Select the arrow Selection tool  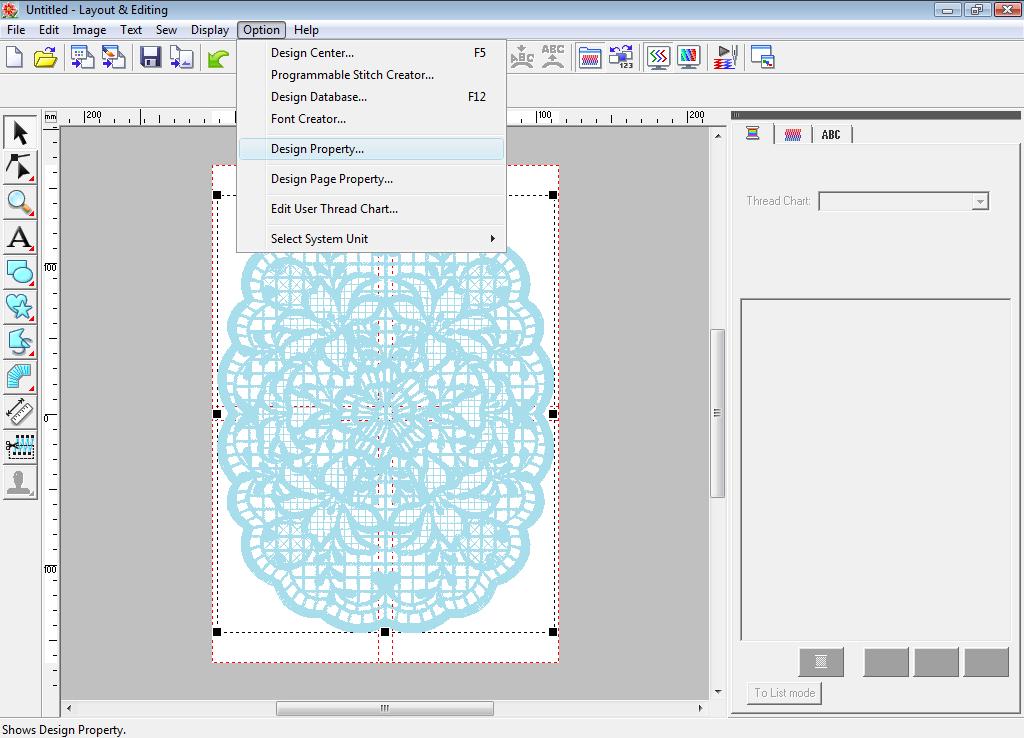pyautogui.click(x=20, y=133)
